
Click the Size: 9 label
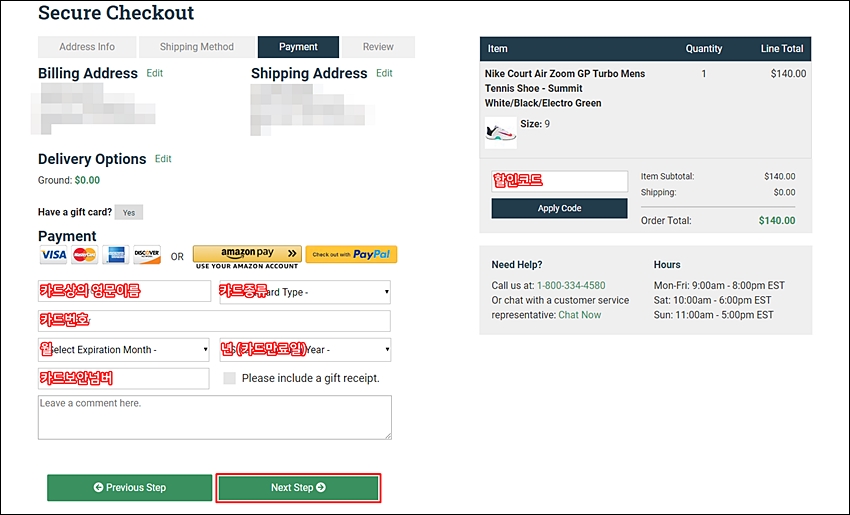[x=535, y=124]
